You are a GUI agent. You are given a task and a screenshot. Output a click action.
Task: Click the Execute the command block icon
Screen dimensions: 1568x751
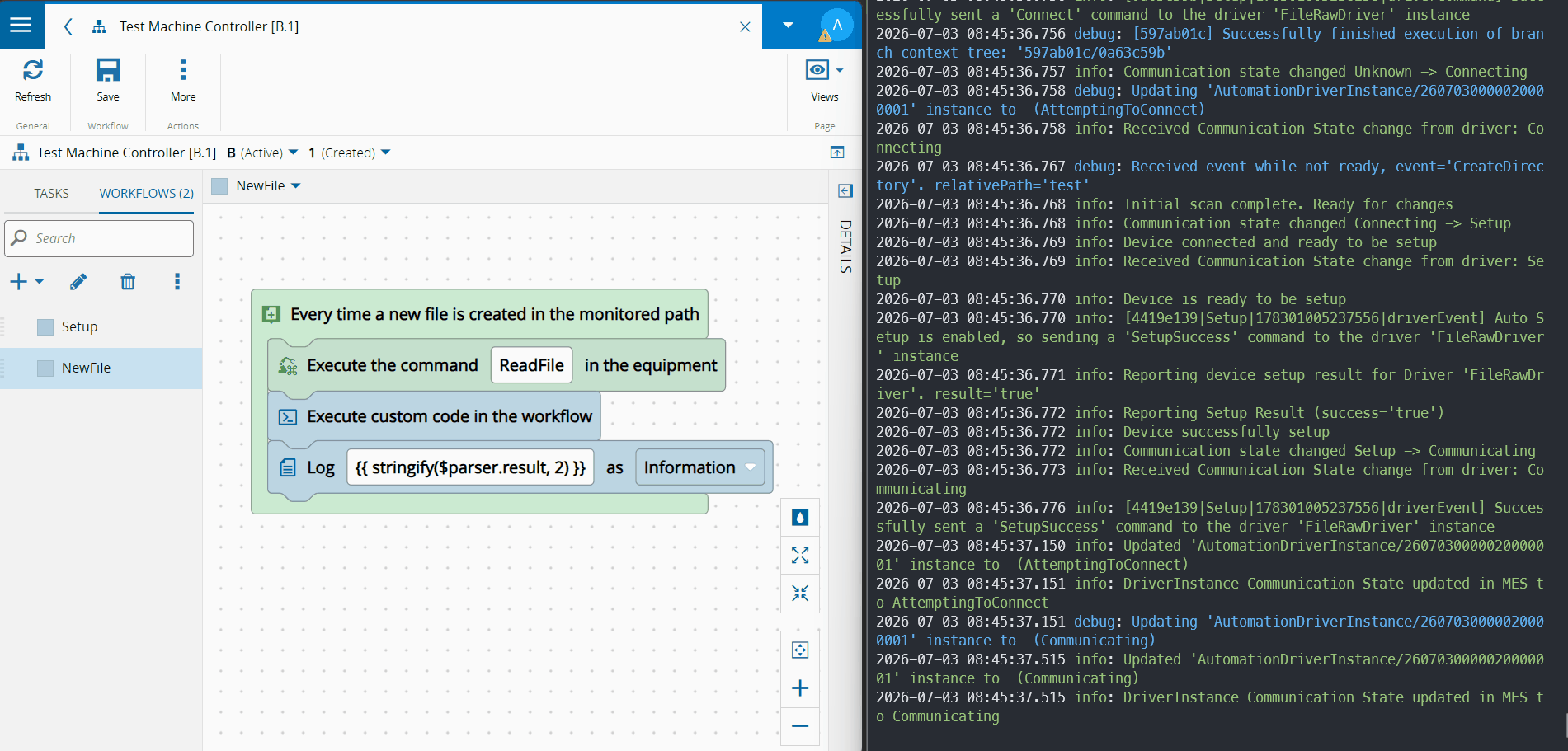(x=287, y=365)
